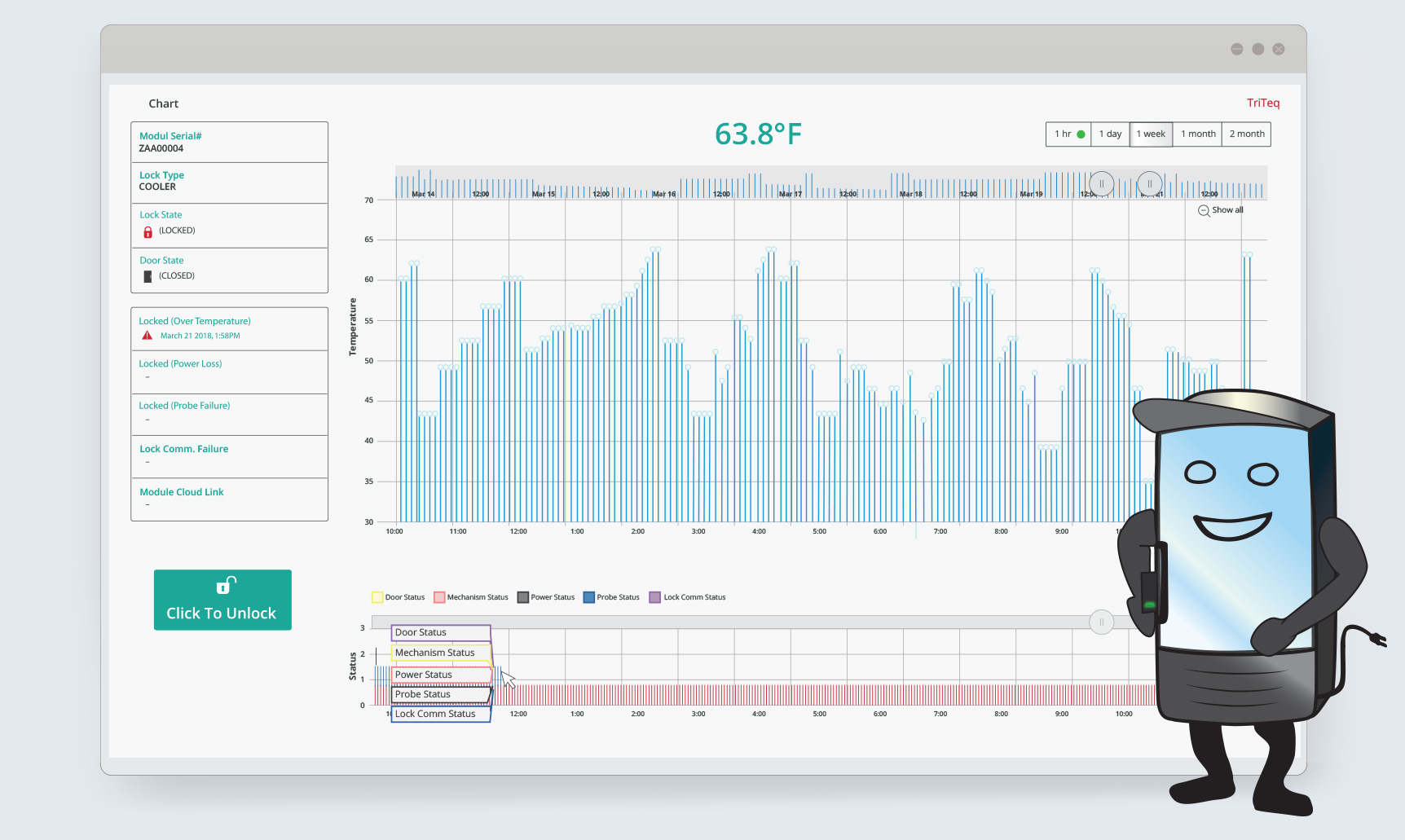
Task: Click the Show all link
Action: coord(1227,210)
